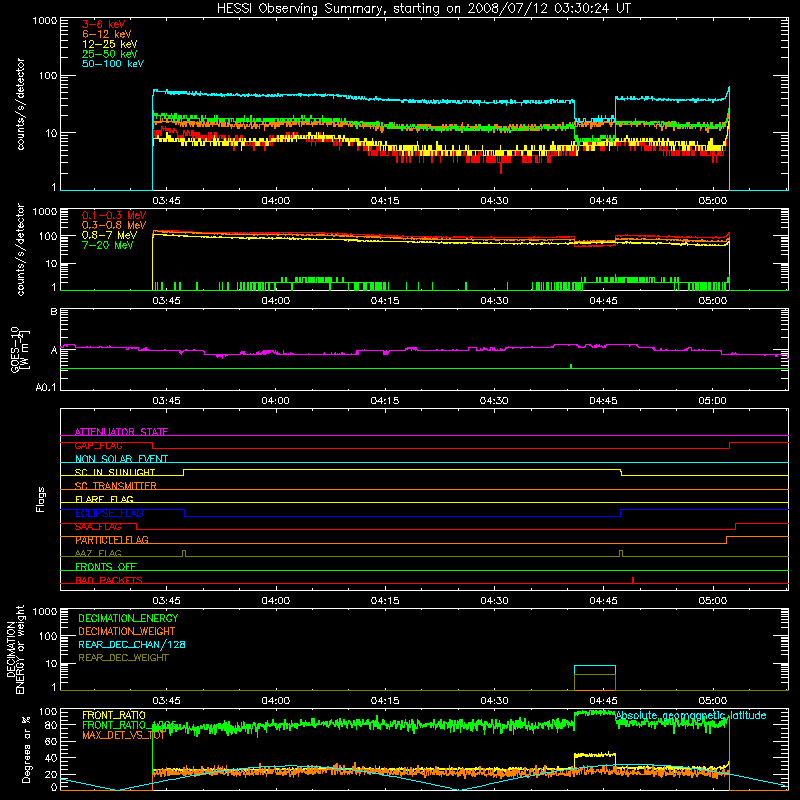Click 05:00 tick under the decimation panel
800x800 pixels.
tap(712, 701)
